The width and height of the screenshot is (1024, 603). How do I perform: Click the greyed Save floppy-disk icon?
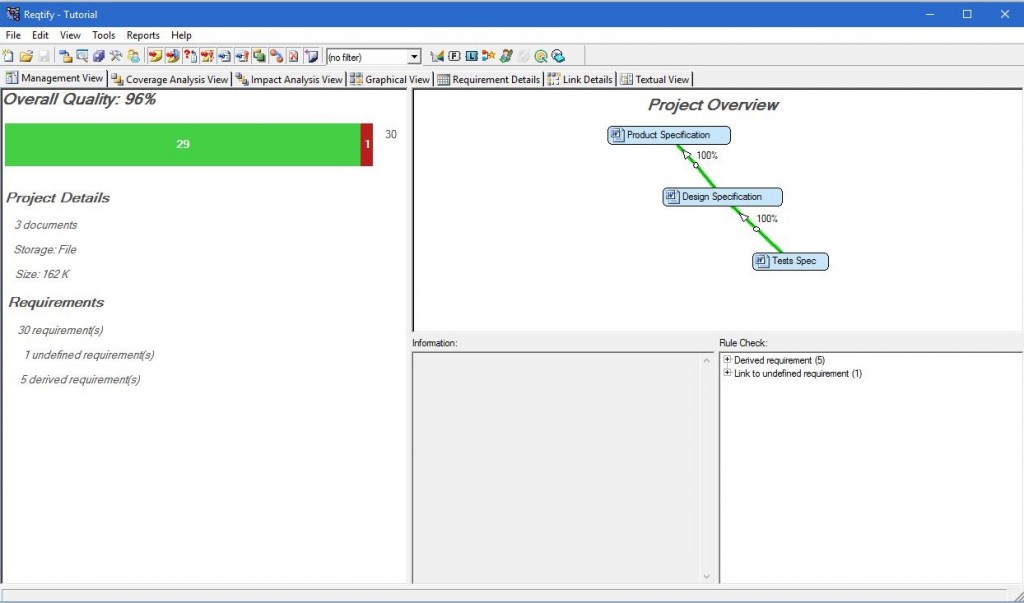43,56
